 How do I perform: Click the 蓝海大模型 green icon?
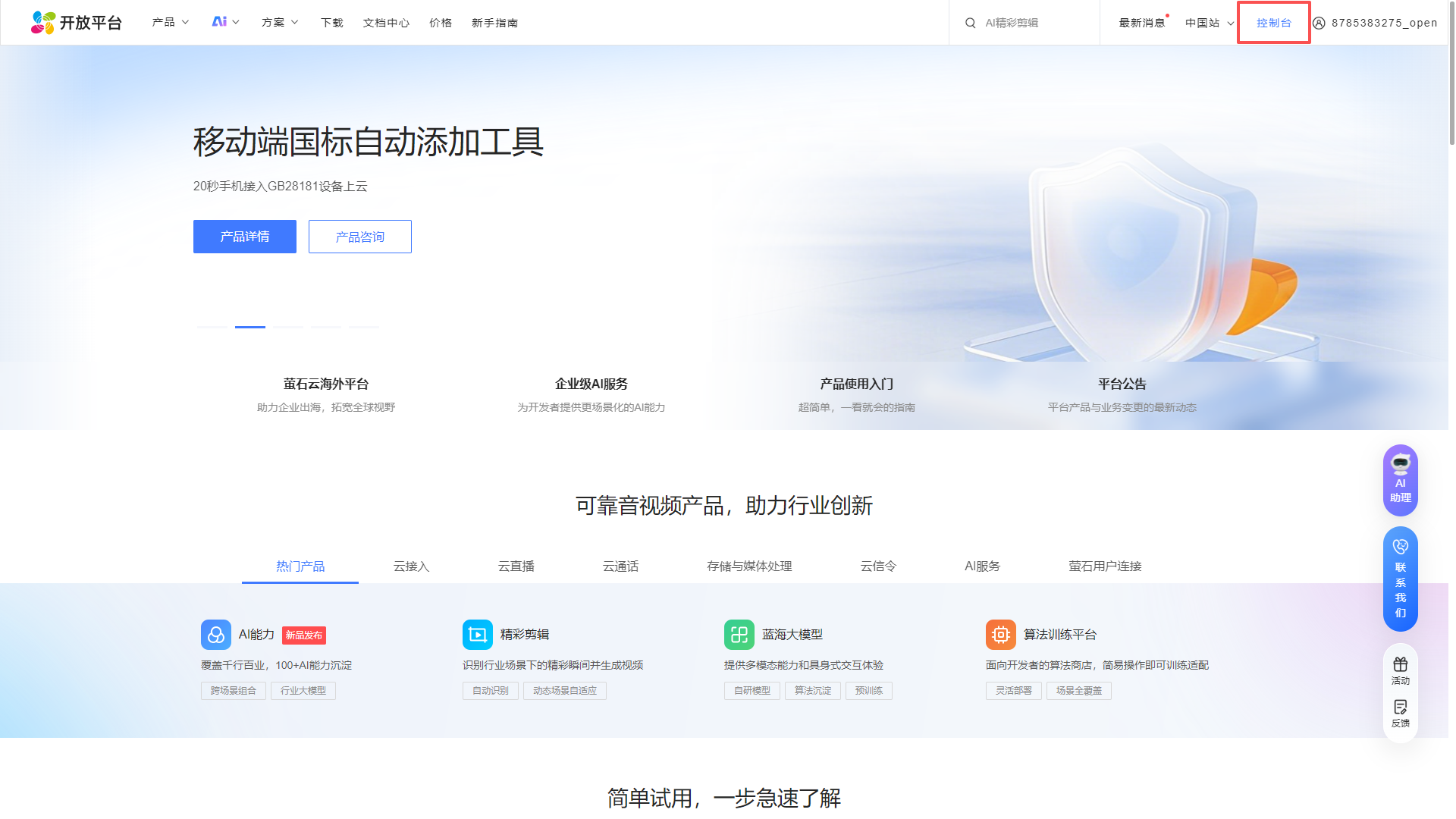click(739, 635)
